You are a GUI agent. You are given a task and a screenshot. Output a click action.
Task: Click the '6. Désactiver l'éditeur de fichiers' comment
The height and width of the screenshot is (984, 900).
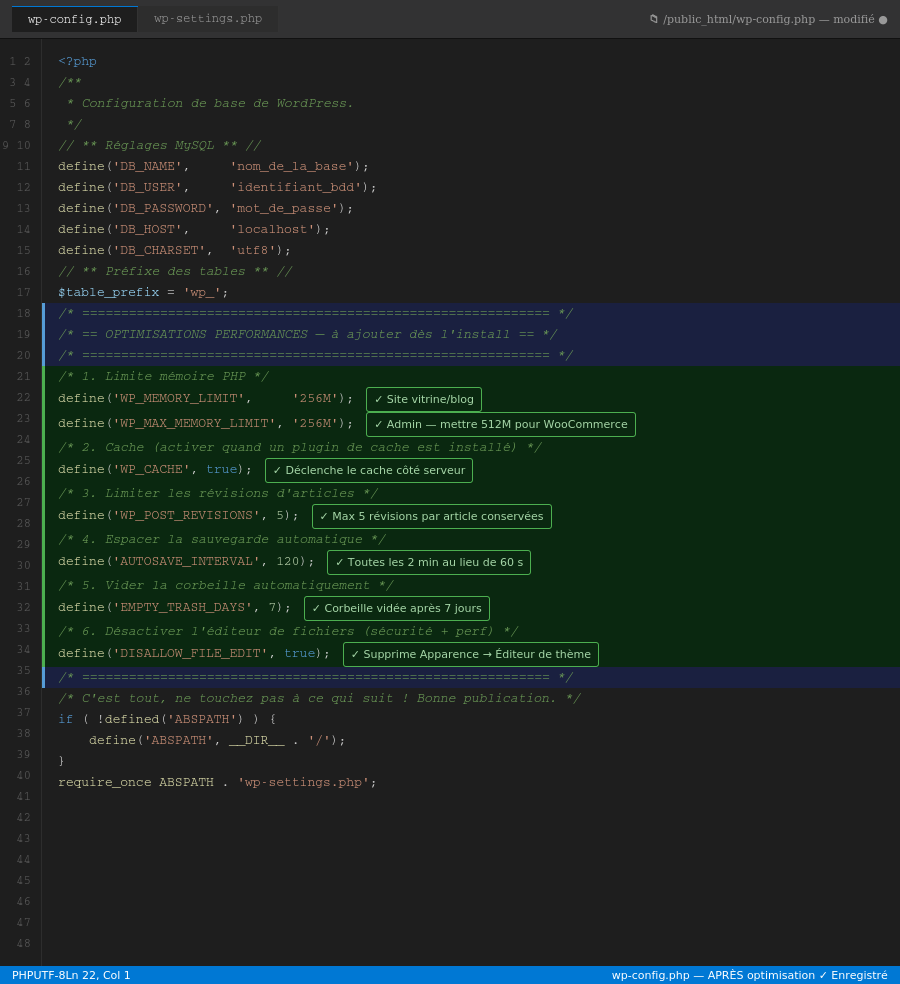tap(288, 631)
